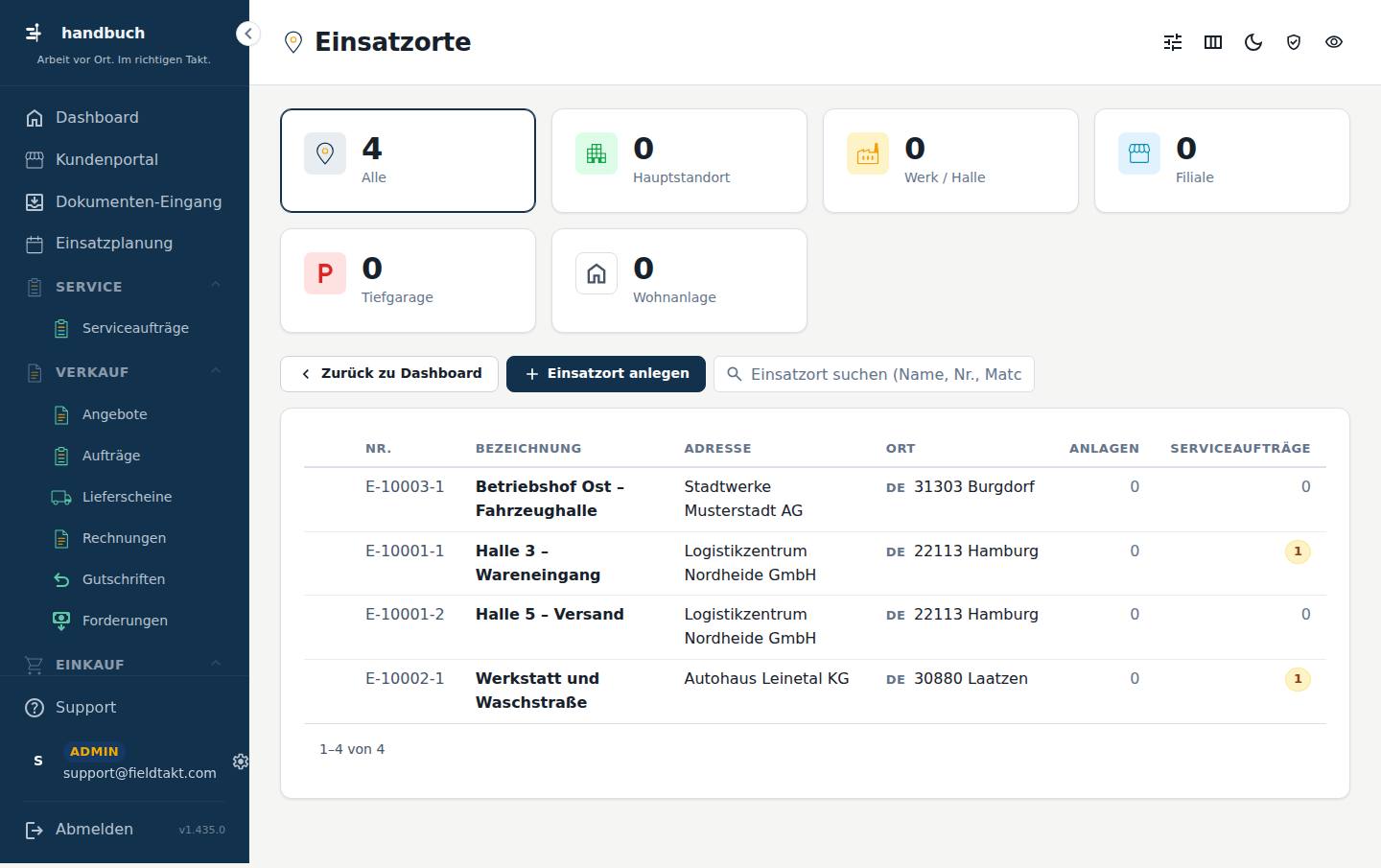The width and height of the screenshot is (1381, 868).
Task: Open Serviceaufträge in the sidebar
Action: pyautogui.click(x=137, y=328)
